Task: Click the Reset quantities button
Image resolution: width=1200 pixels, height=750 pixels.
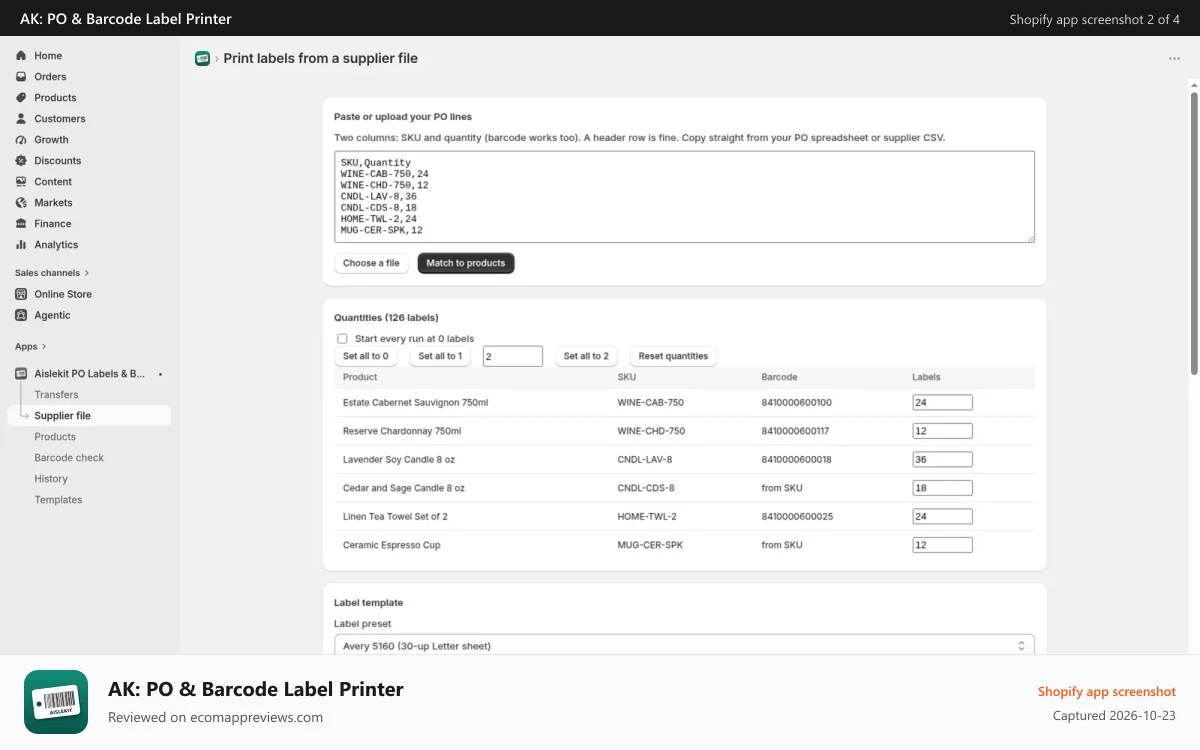Action: pos(673,356)
